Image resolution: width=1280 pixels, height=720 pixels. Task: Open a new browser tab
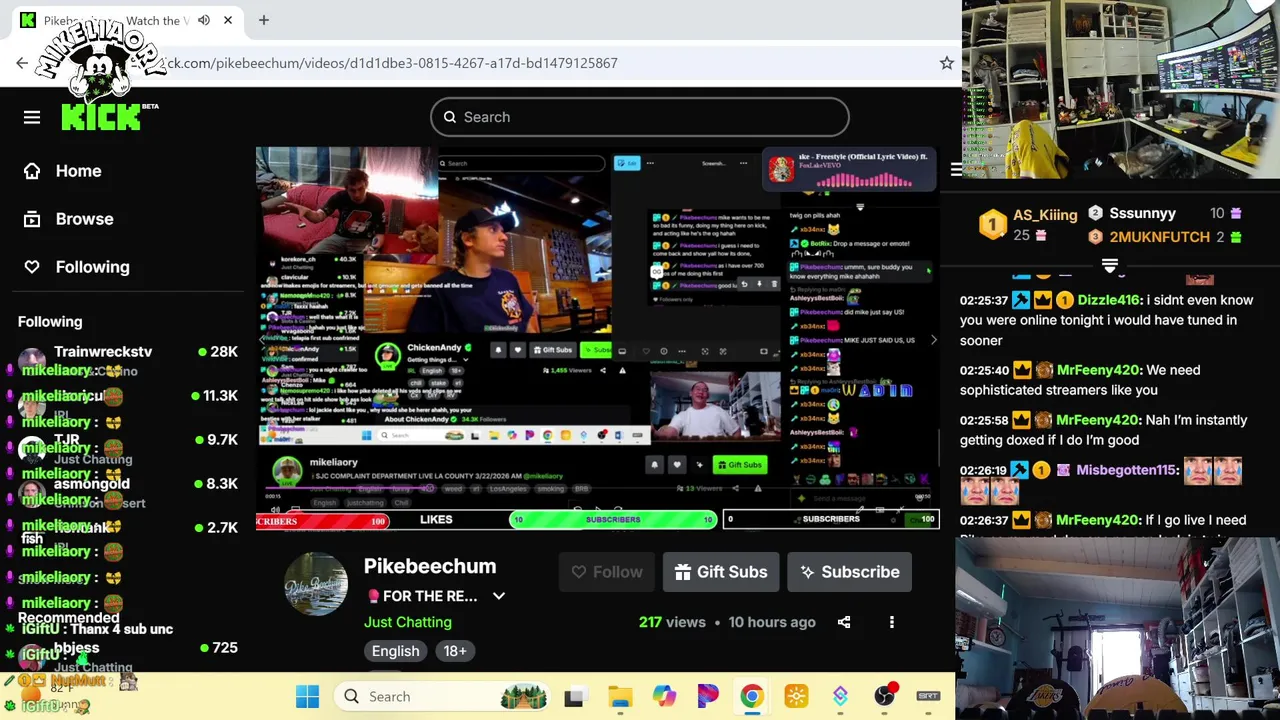point(264,20)
